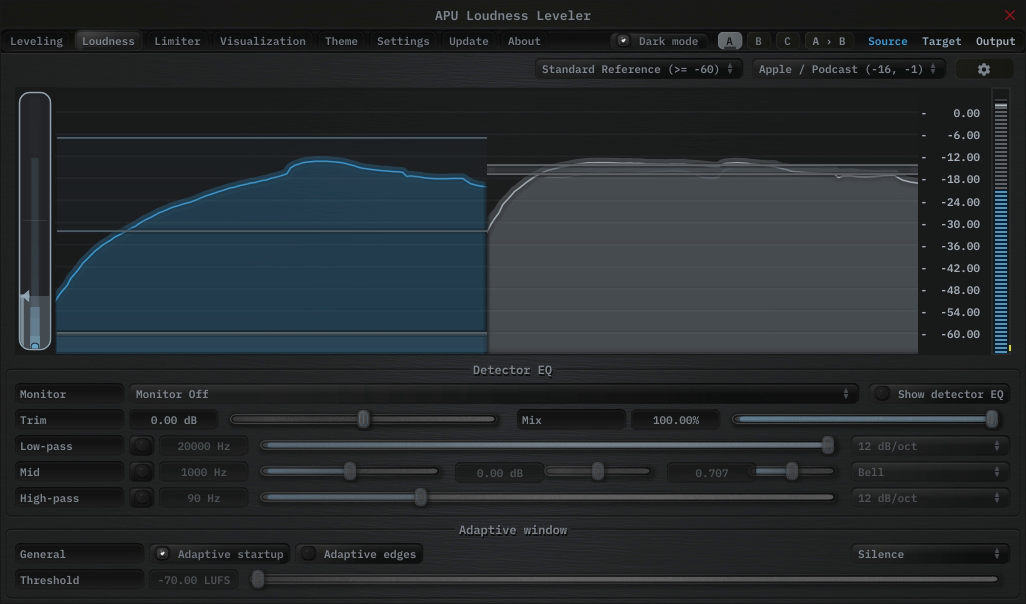
Task: Enable the Low-pass filter toggle
Action: point(142,446)
